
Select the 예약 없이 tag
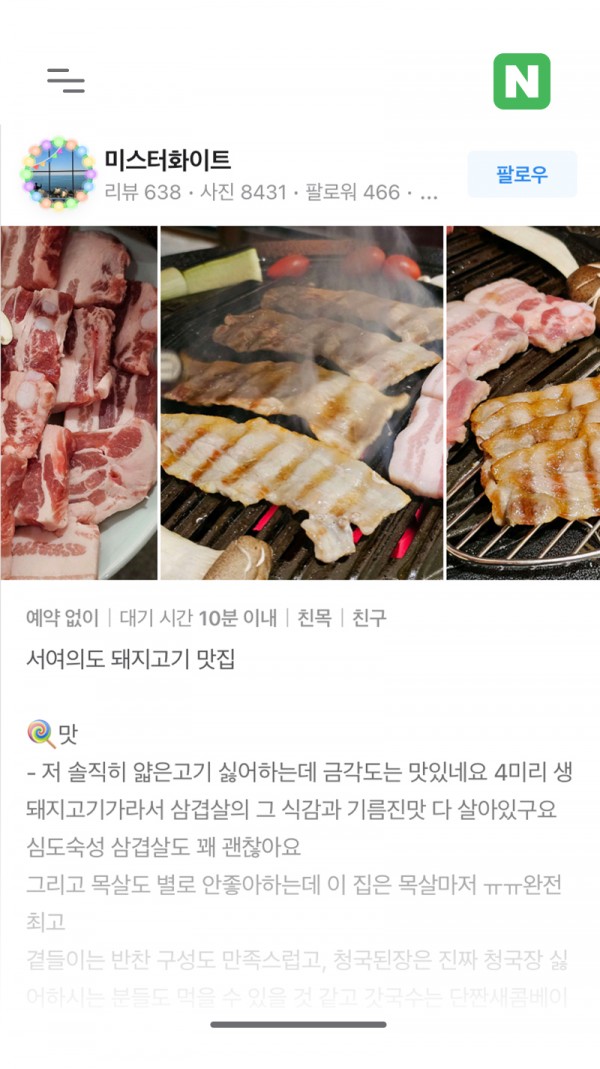(62, 618)
